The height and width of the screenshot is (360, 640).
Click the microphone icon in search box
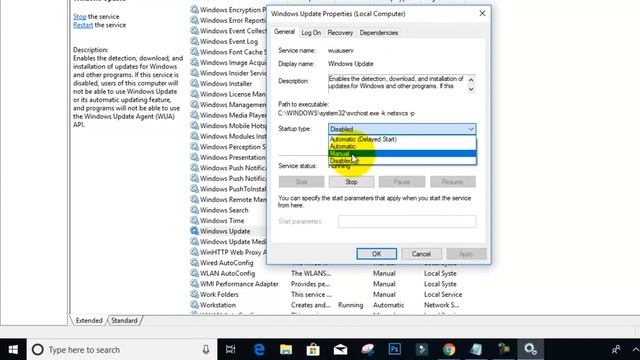point(206,349)
